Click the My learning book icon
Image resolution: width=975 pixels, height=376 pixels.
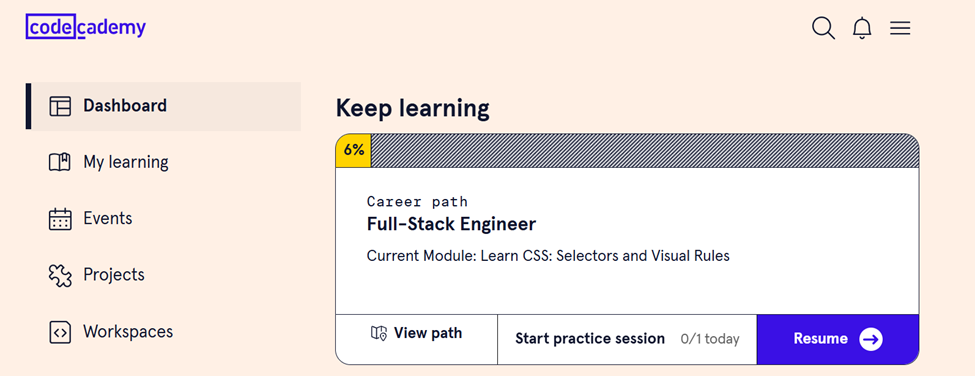click(x=60, y=163)
